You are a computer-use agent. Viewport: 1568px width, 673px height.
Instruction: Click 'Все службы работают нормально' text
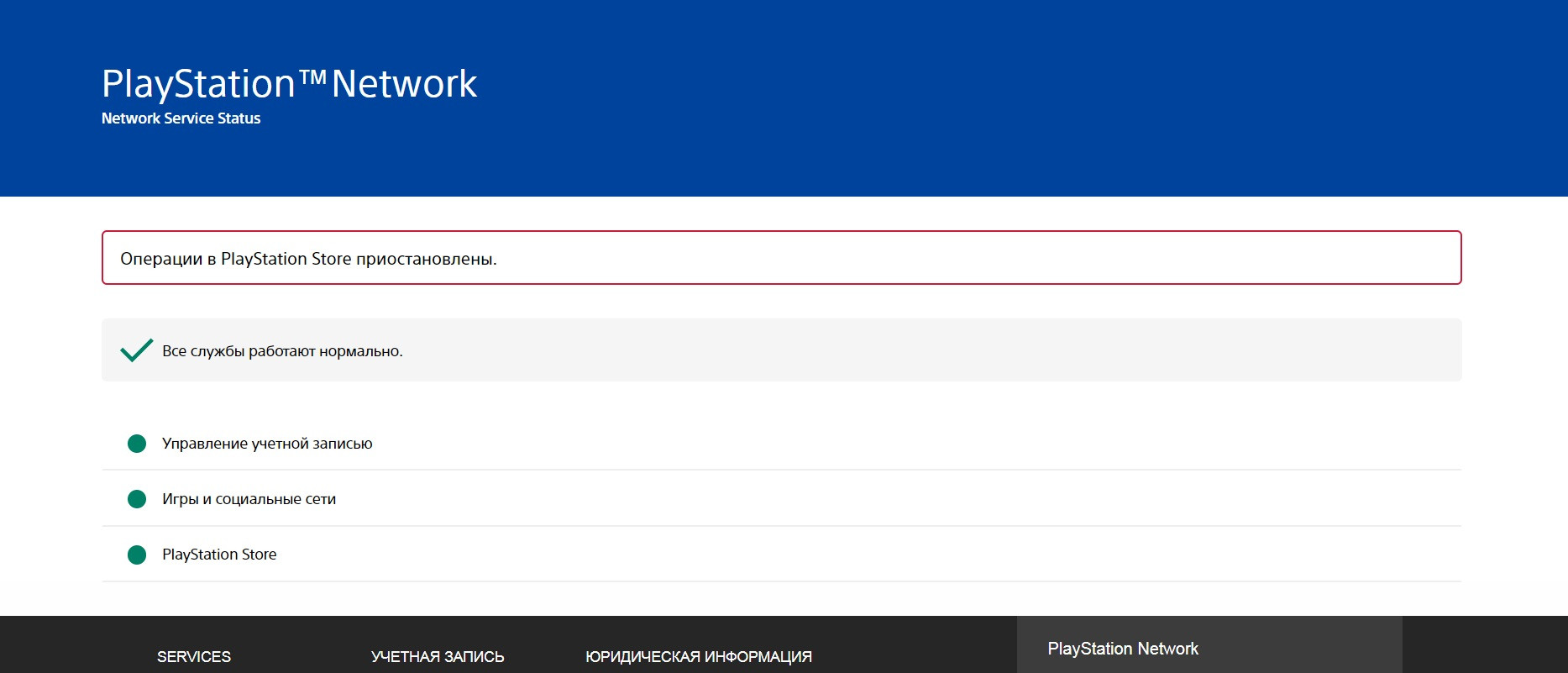coord(282,351)
